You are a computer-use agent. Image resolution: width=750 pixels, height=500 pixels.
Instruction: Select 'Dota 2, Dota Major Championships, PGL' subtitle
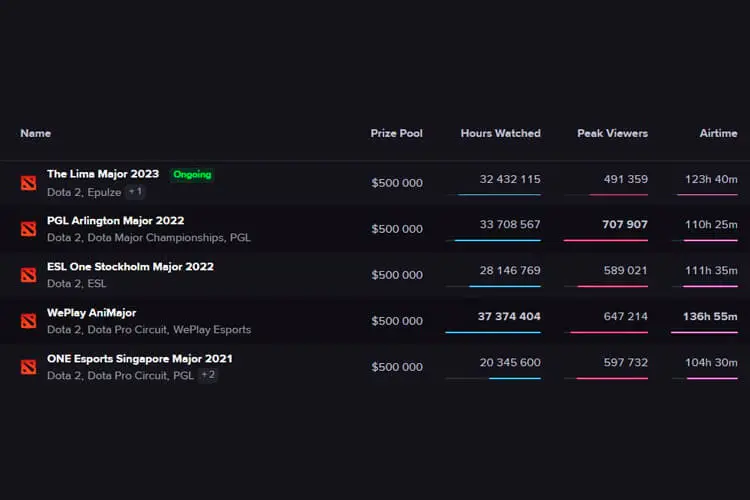pos(149,238)
